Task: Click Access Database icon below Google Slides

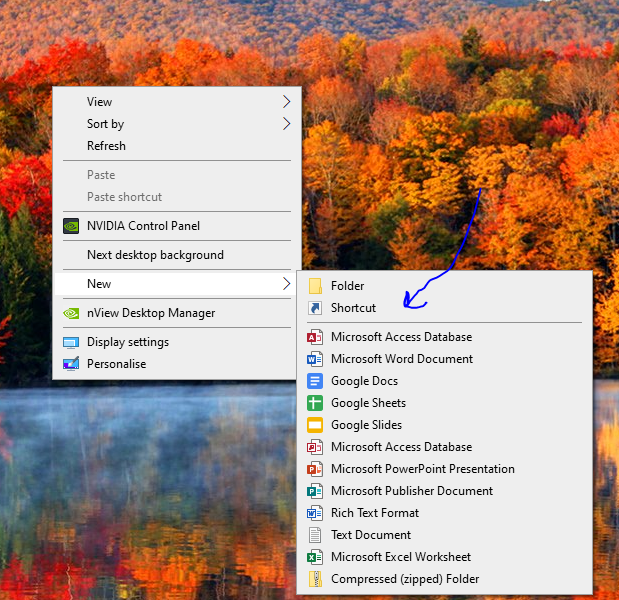Action: (315, 447)
